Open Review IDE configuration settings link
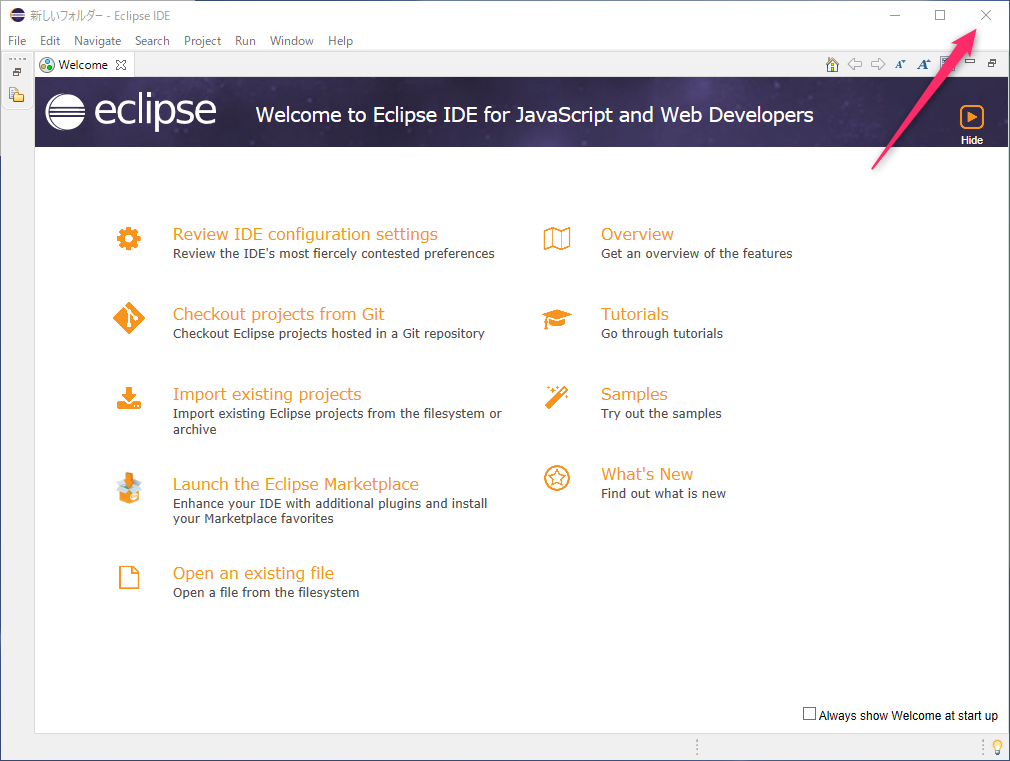 (305, 234)
